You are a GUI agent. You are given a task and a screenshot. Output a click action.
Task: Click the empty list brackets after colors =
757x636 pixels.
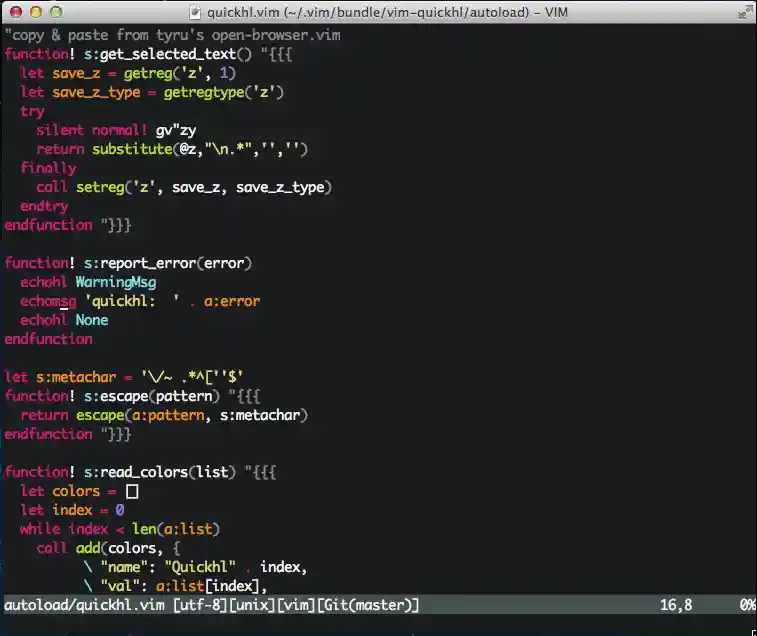click(x=132, y=492)
